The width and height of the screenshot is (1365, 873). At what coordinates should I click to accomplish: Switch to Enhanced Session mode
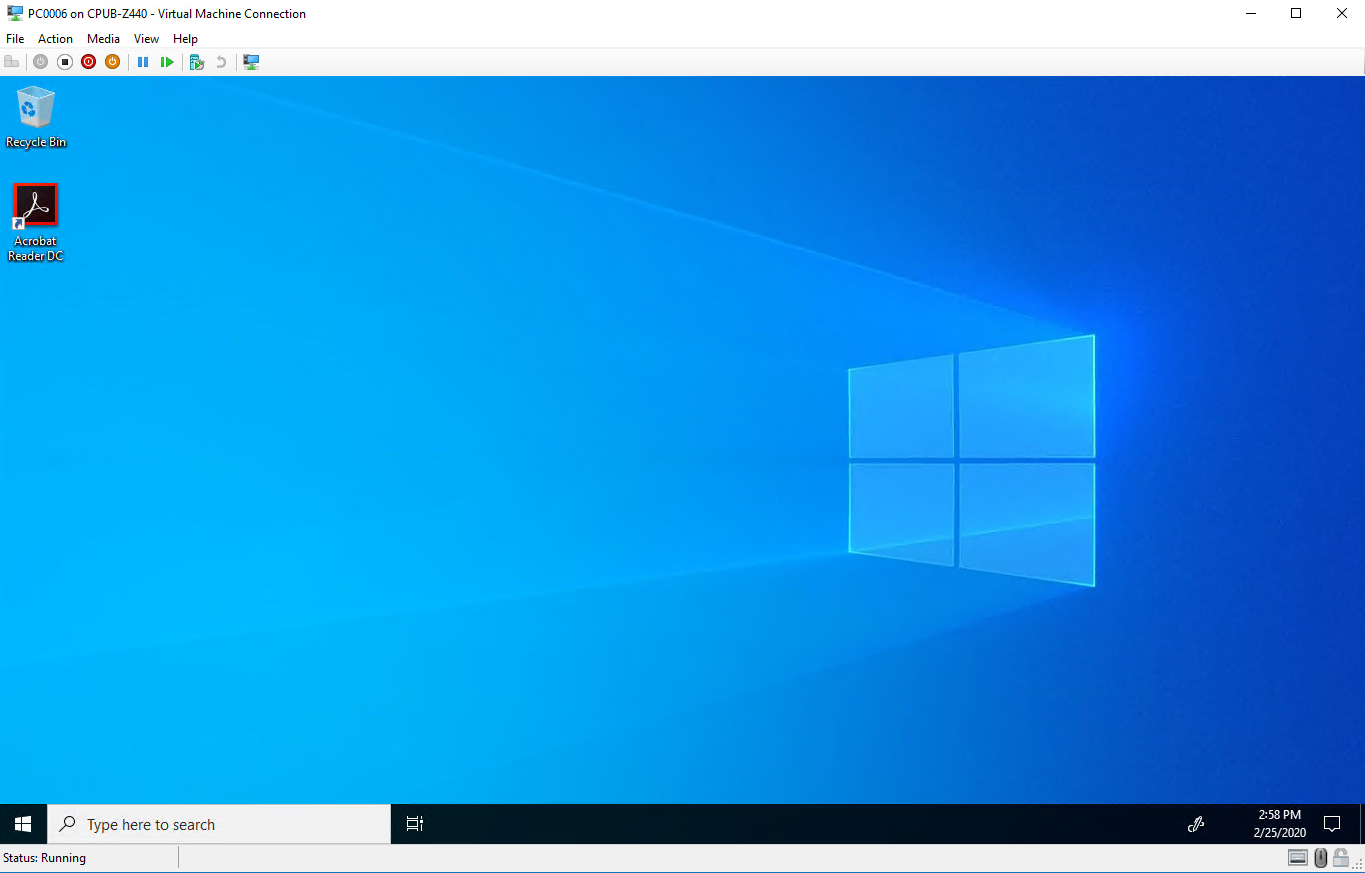tap(251, 61)
